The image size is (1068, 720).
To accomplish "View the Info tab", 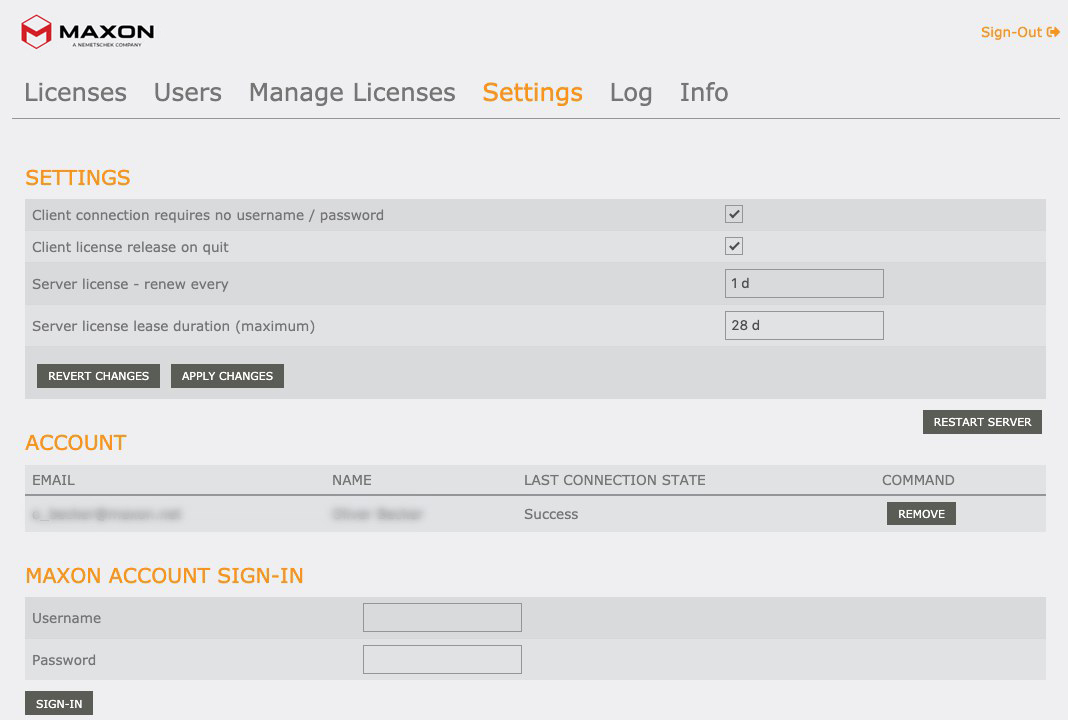I will point(703,93).
